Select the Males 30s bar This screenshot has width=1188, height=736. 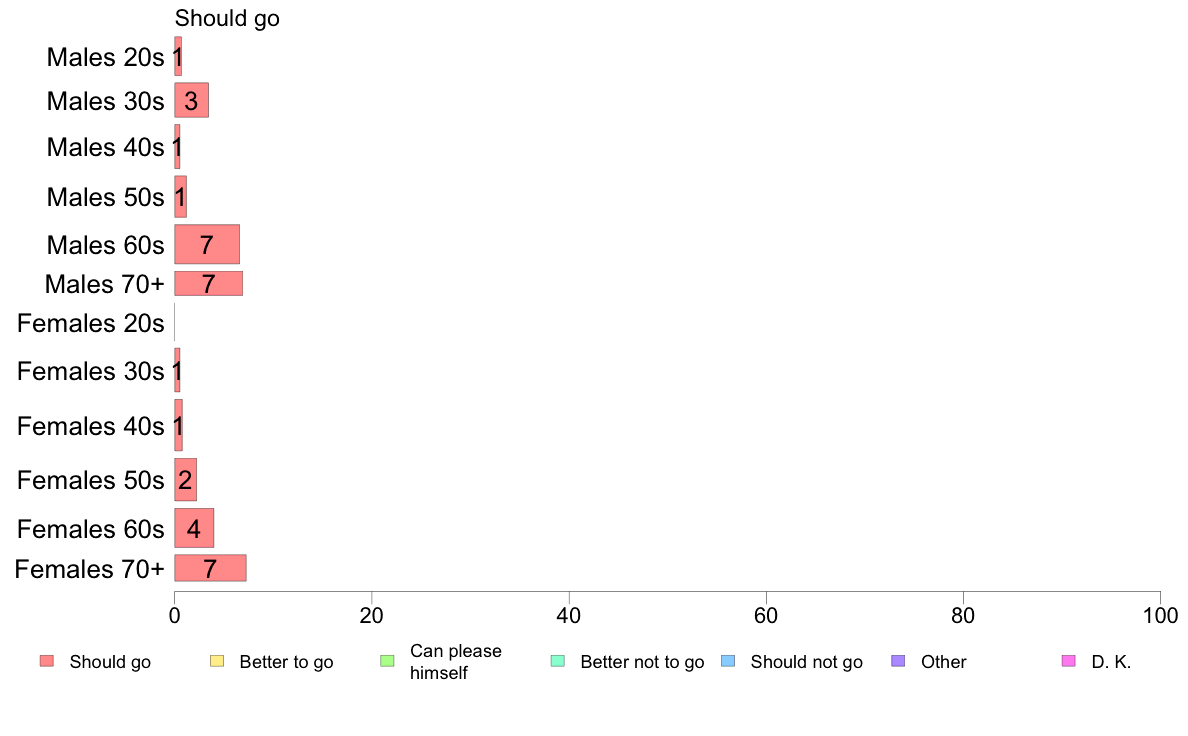191,100
